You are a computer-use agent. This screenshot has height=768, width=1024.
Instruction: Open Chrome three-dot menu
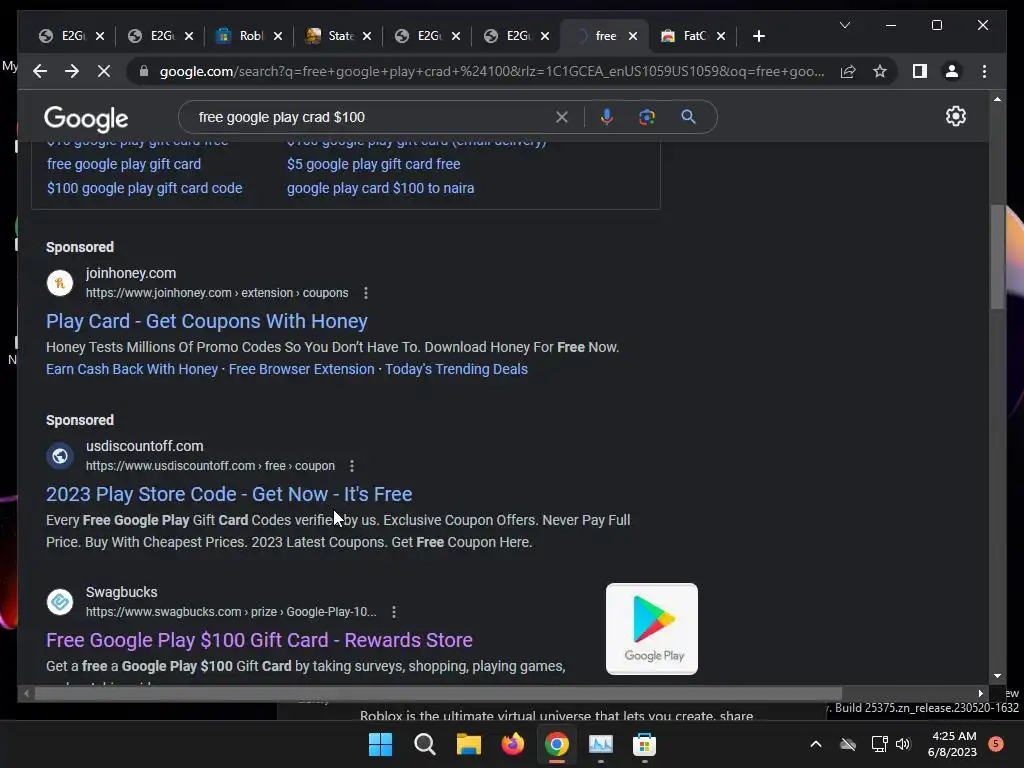[x=984, y=71]
